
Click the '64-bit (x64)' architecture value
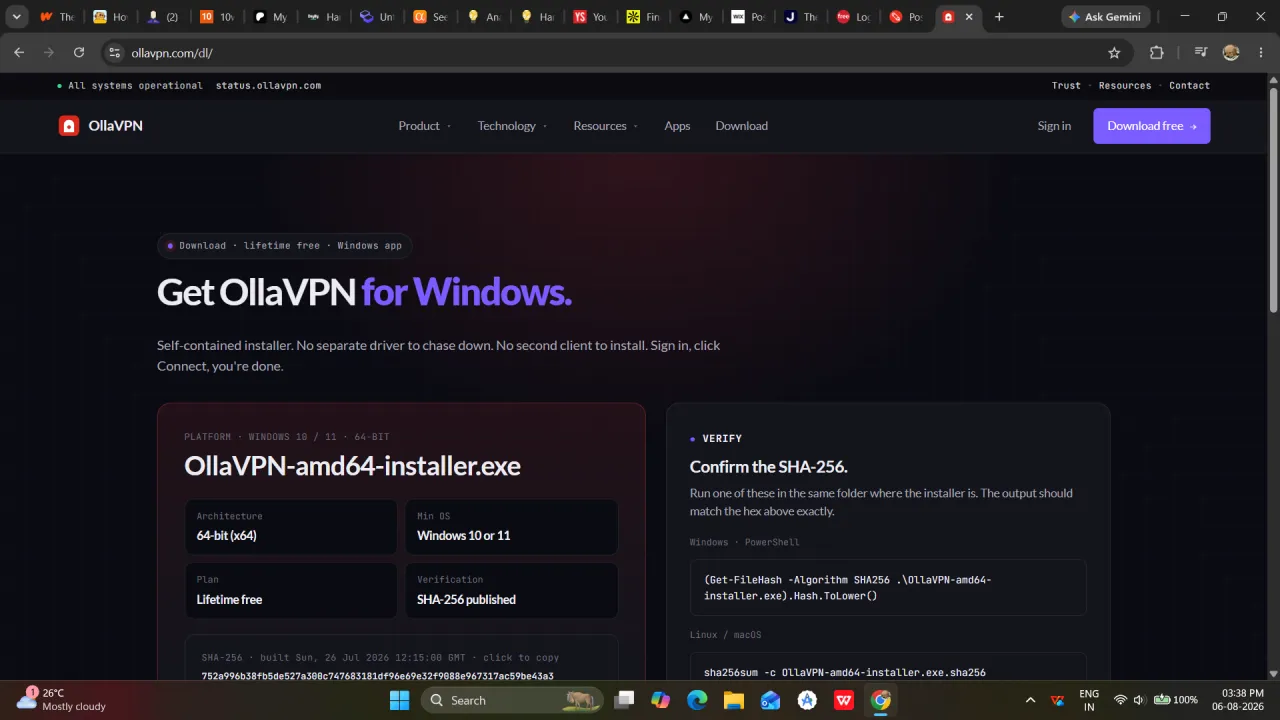(x=227, y=536)
